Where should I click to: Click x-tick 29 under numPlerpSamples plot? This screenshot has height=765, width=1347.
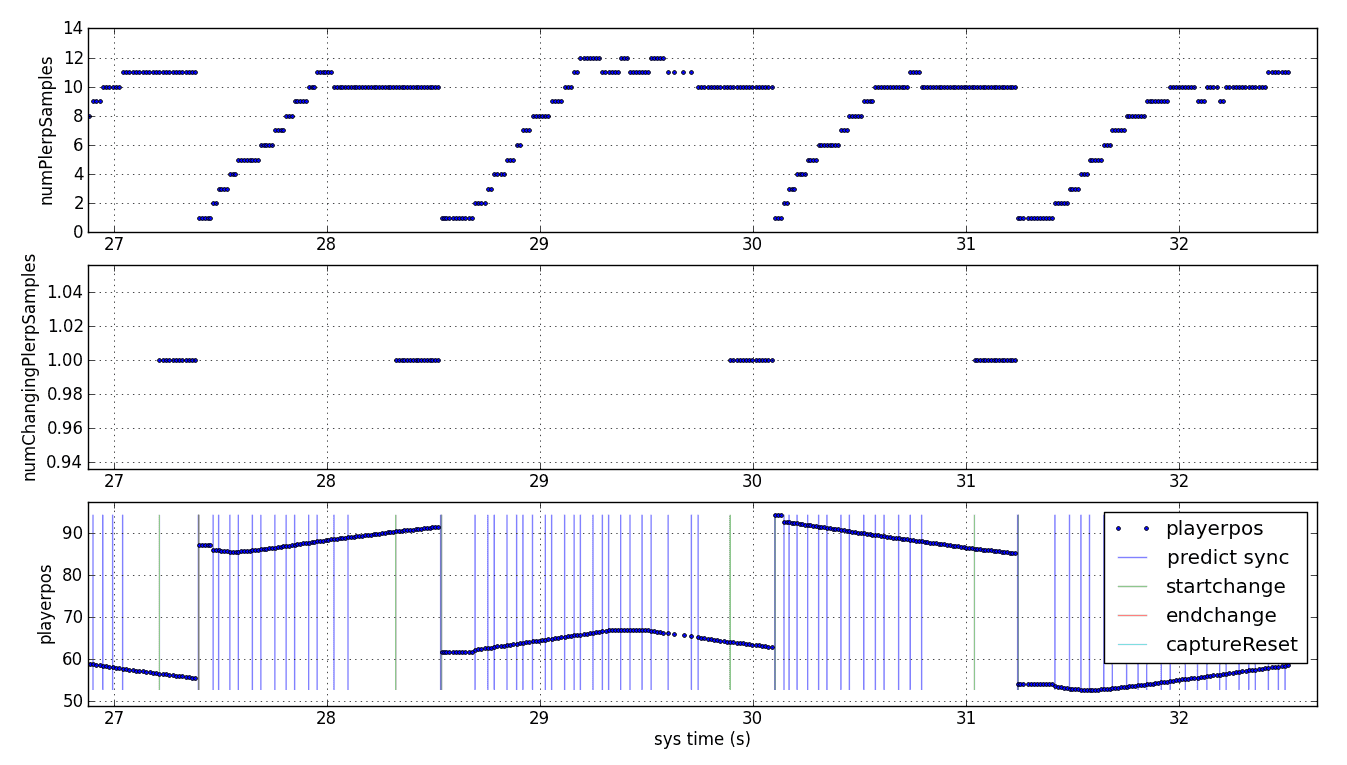pos(539,245)
